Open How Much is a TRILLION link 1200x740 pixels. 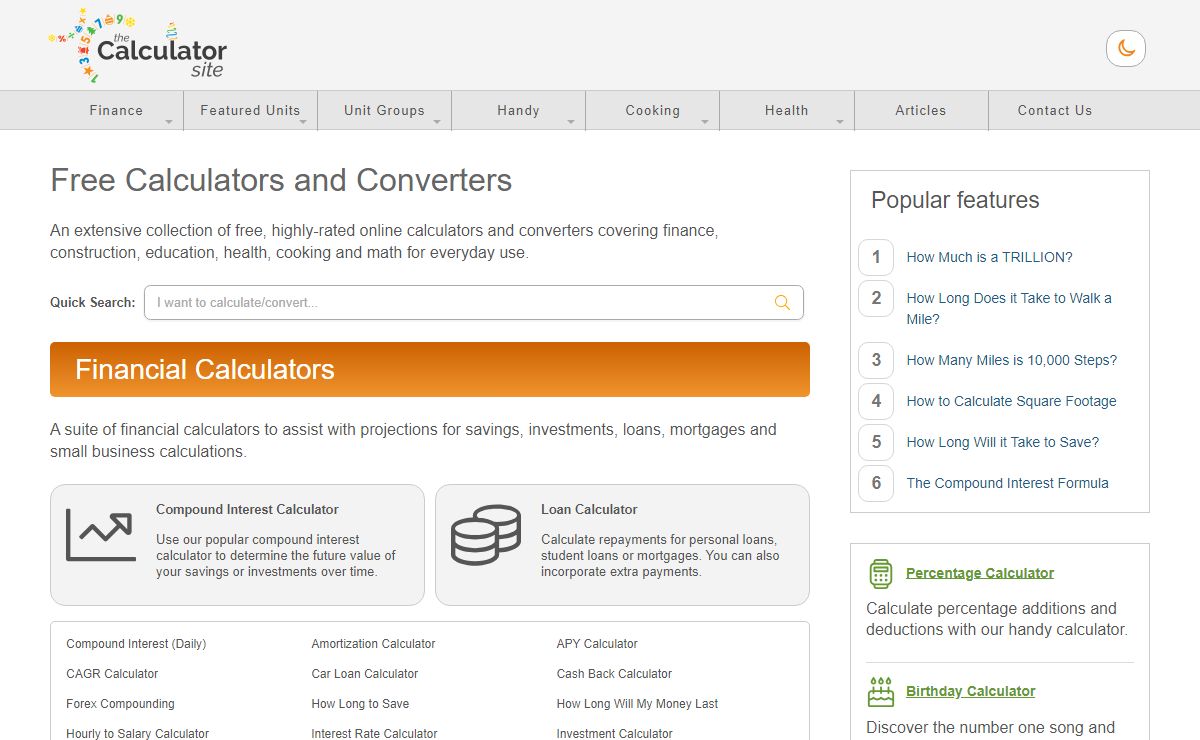[x=989, y=257]
